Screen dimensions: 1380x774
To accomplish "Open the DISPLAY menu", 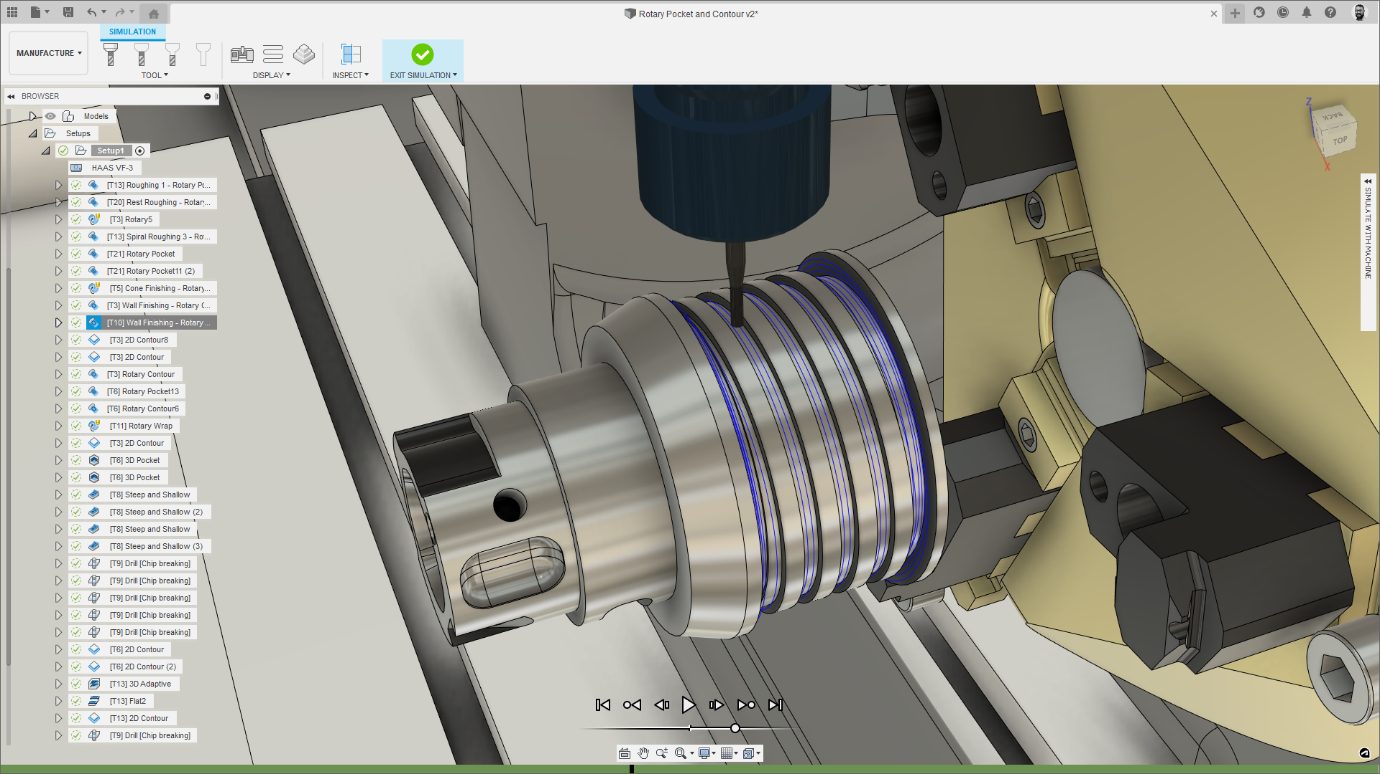I will [271, 75].
